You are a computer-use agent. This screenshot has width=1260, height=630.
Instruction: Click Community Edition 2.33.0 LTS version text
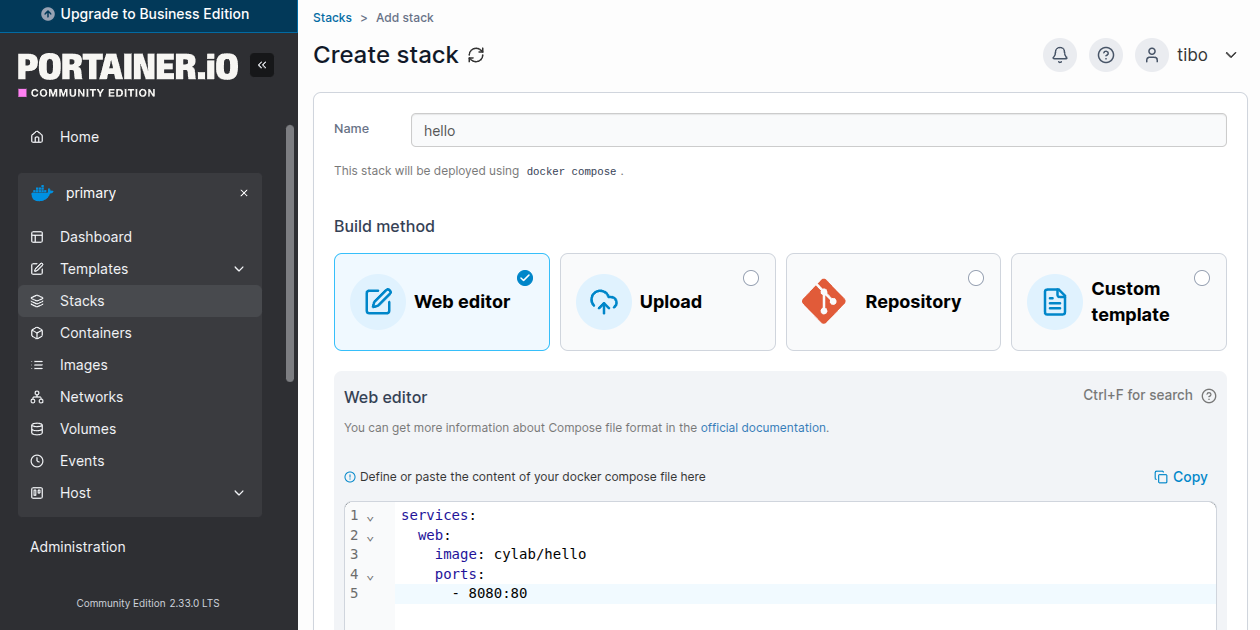point(148,604)
